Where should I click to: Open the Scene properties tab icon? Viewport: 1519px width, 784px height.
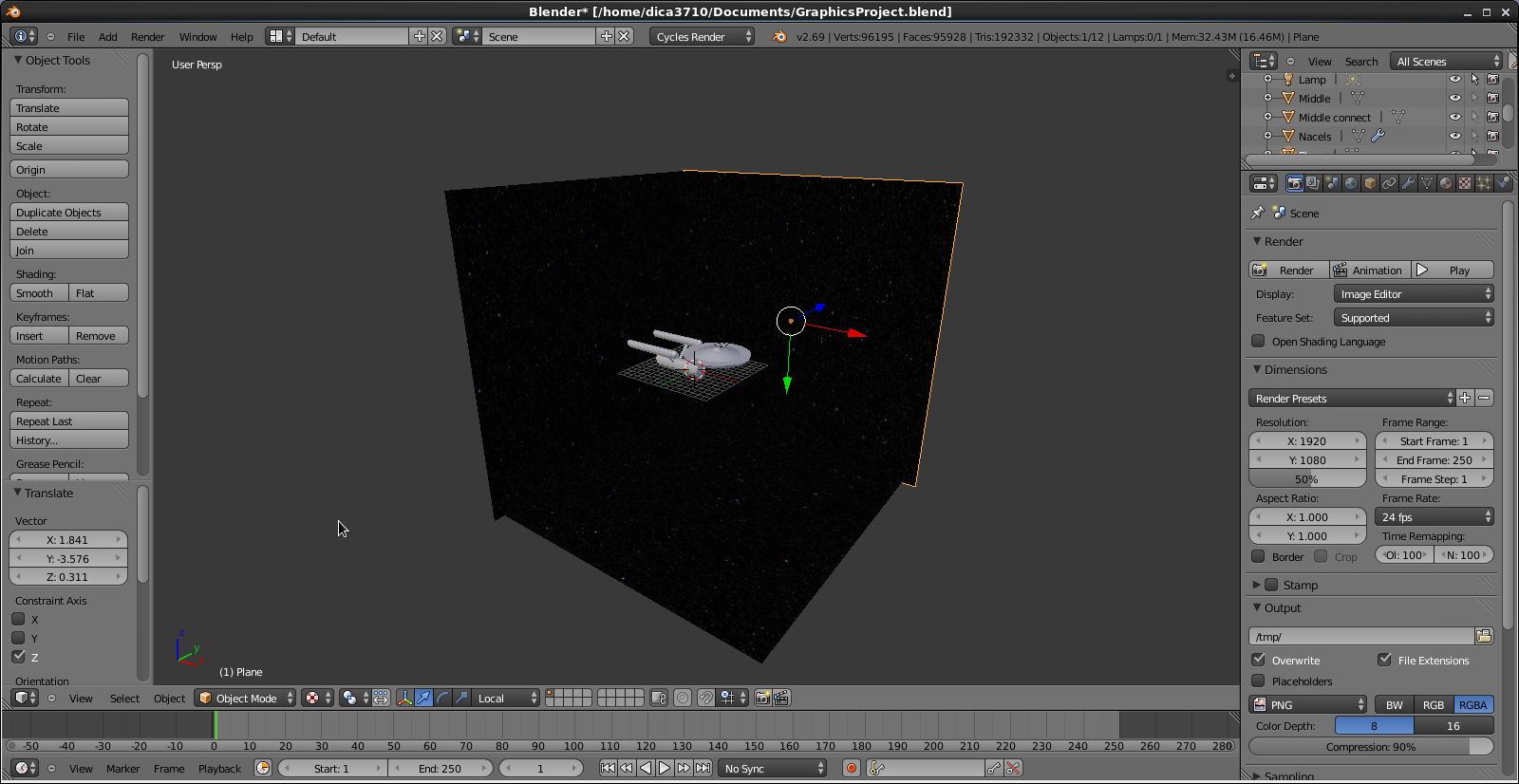click(x=1332, y=183)
